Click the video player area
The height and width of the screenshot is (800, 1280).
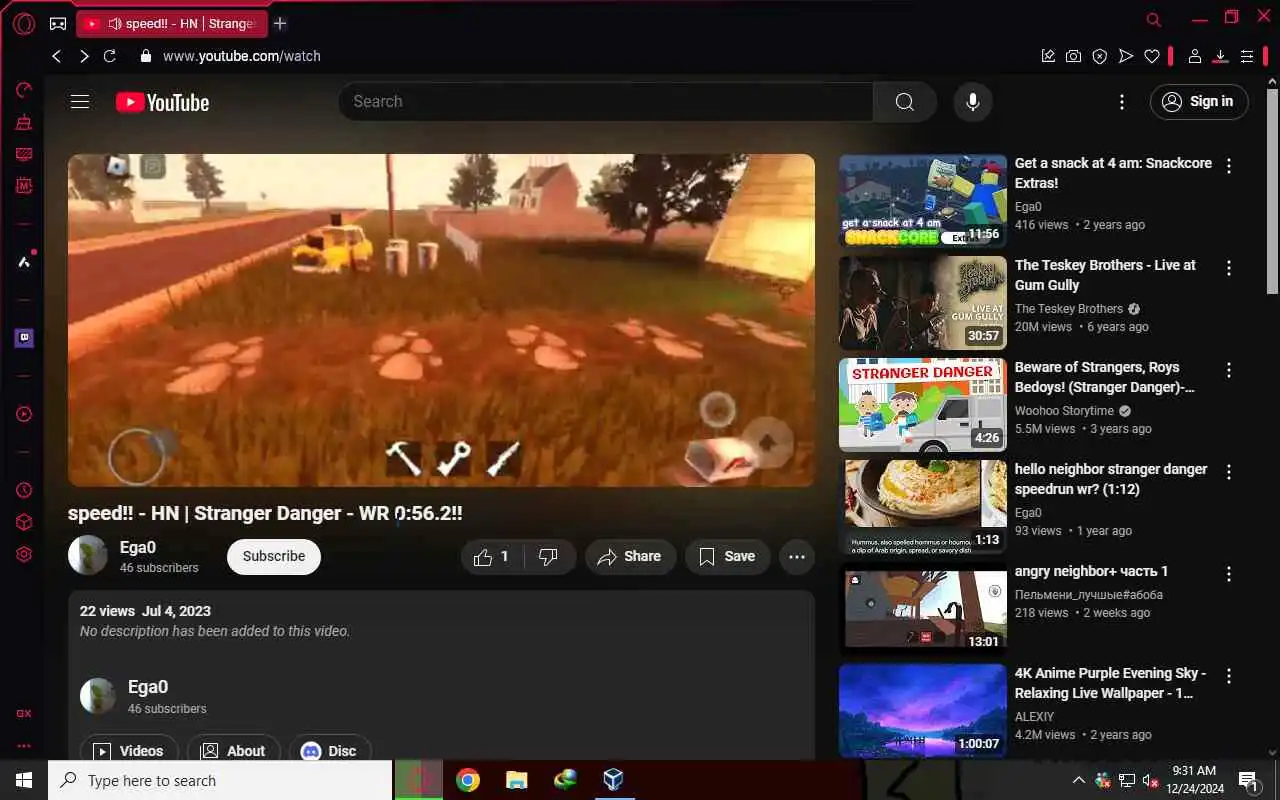pyautogui.click(x=441, y=320)
